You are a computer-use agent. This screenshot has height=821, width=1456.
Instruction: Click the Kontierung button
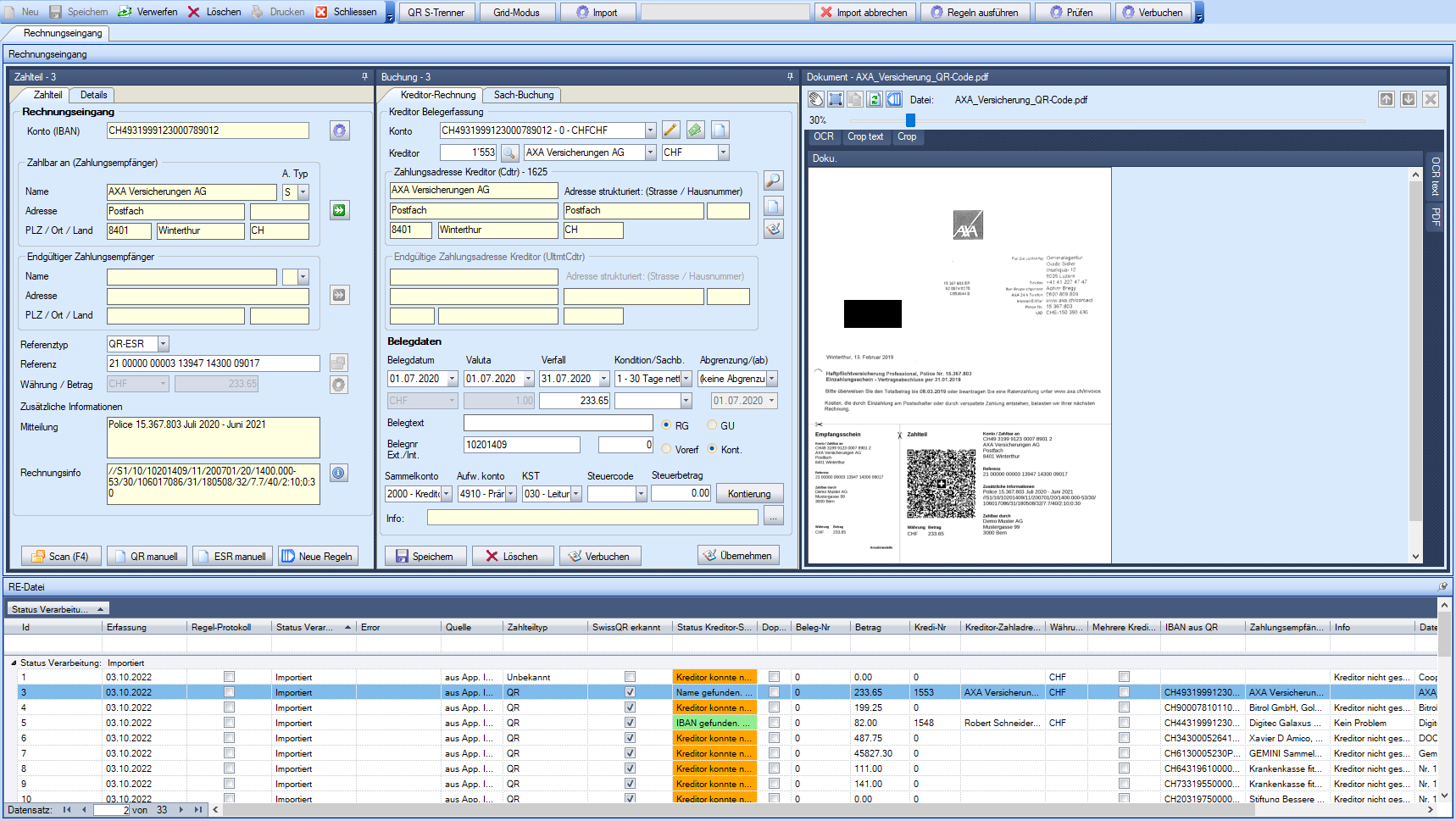tap(749, 494)
